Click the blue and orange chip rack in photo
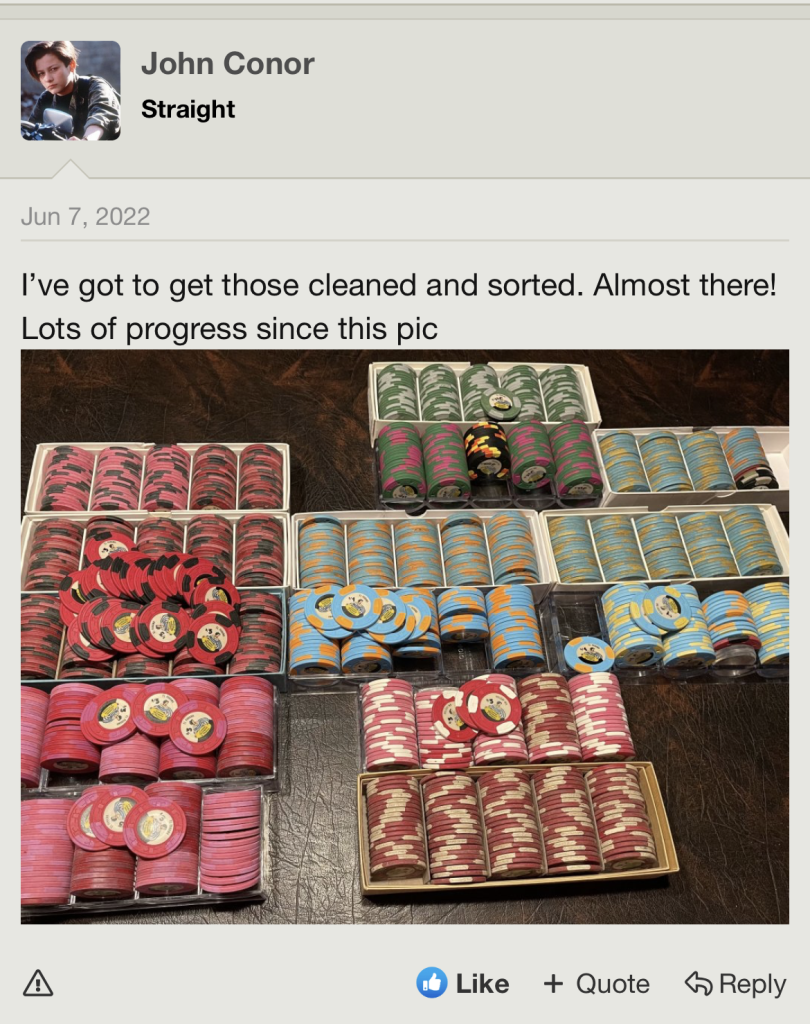The width and height of the screenshot is (810, 1024). [418, 552]
